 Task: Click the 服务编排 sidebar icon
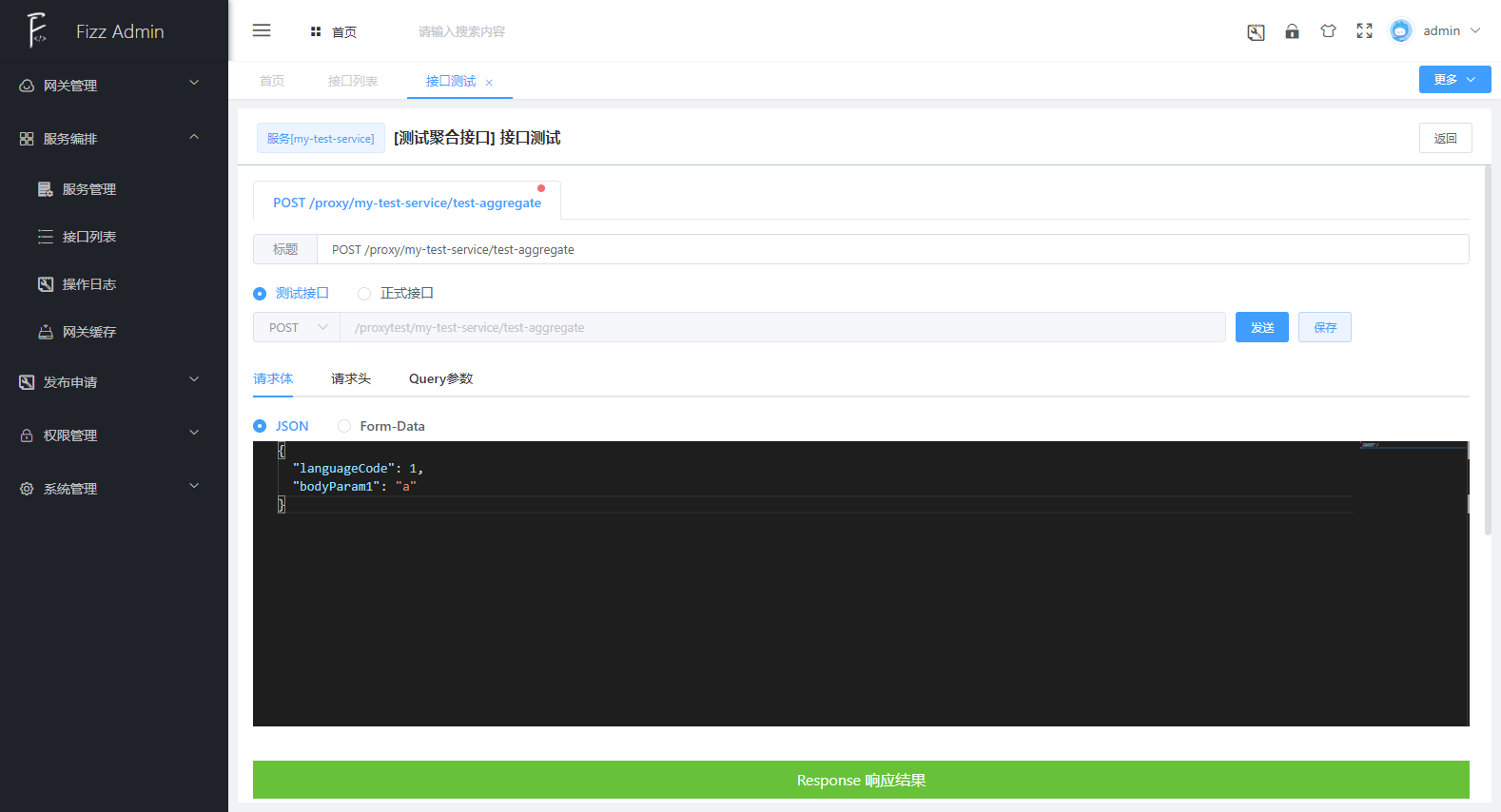pos(27,139)
